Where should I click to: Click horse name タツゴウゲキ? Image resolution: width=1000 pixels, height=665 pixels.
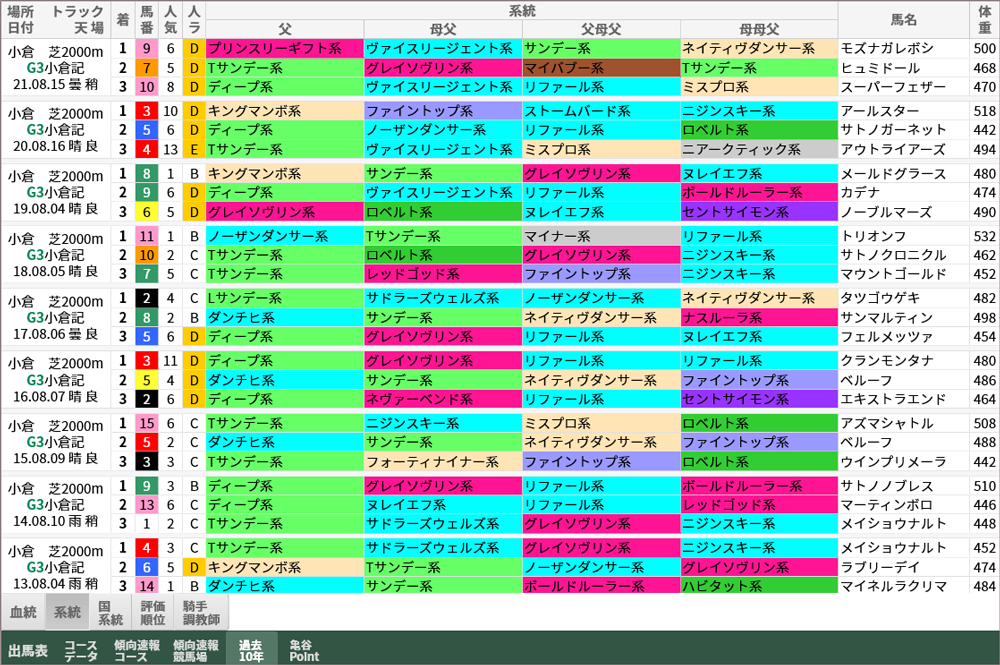(880, 298)
